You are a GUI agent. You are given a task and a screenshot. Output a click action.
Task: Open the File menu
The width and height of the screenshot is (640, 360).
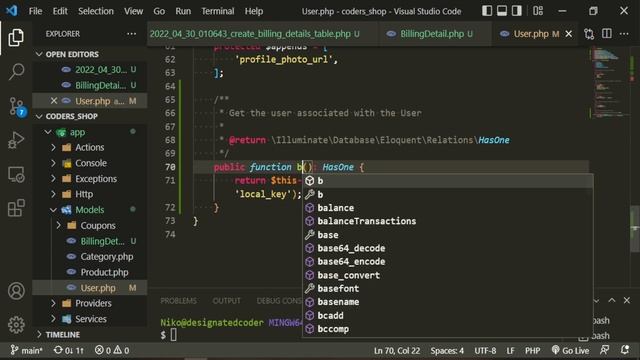pos(36,11)
